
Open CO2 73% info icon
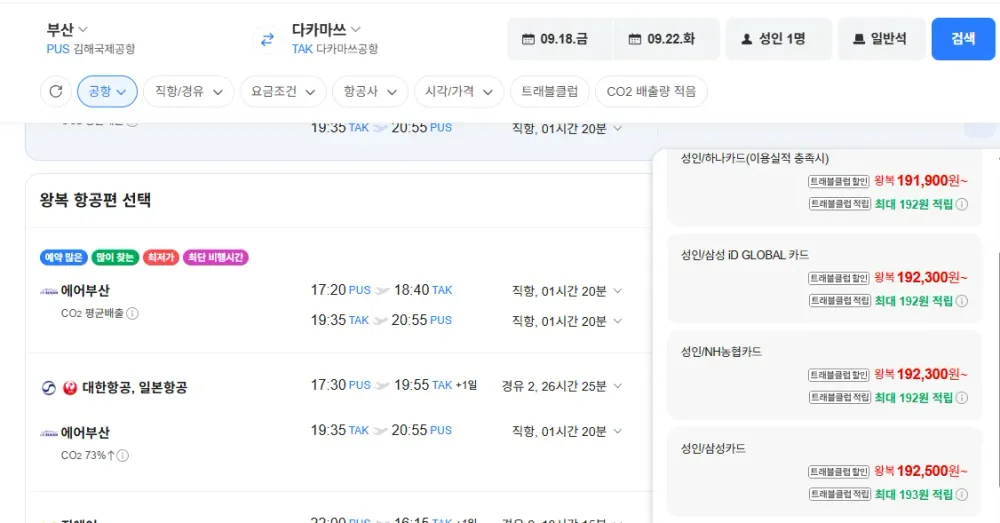pyautogui.click(x=122, y=455)
